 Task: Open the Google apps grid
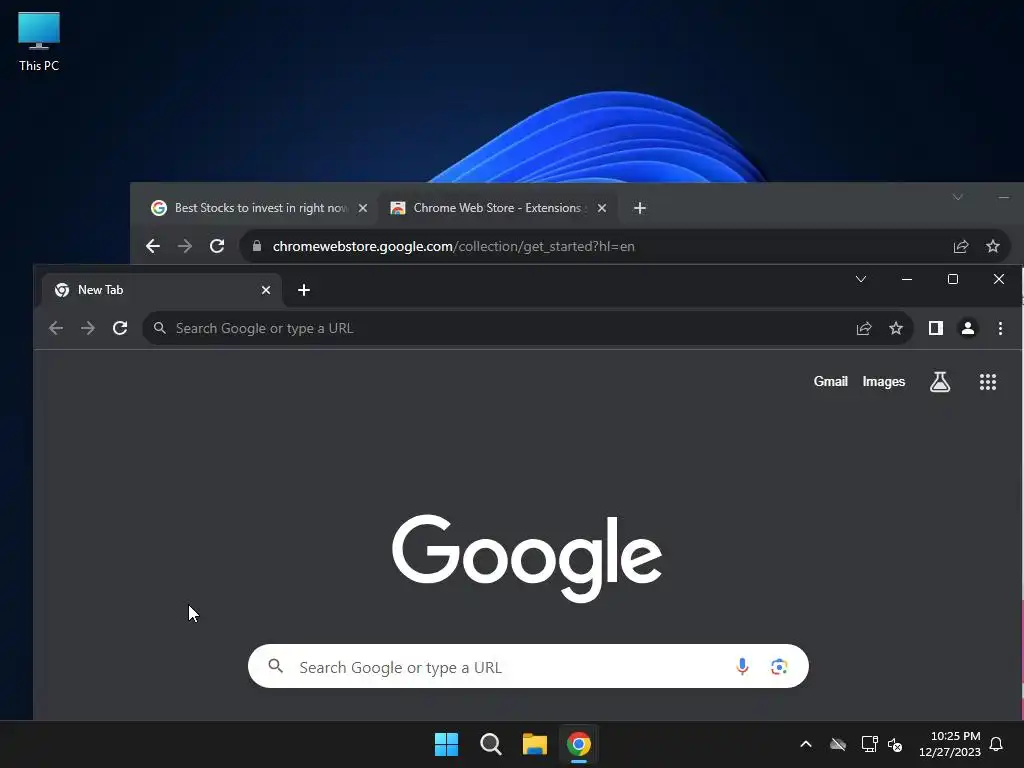point(988,382)
